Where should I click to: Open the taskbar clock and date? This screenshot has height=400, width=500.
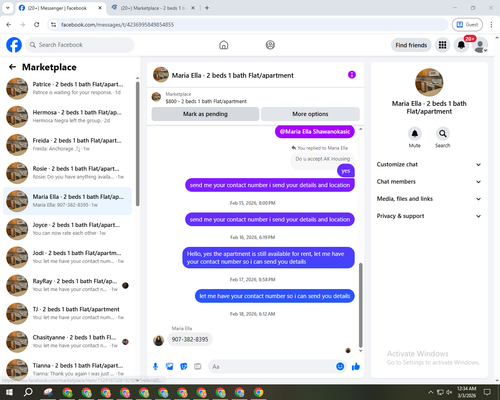467,392
